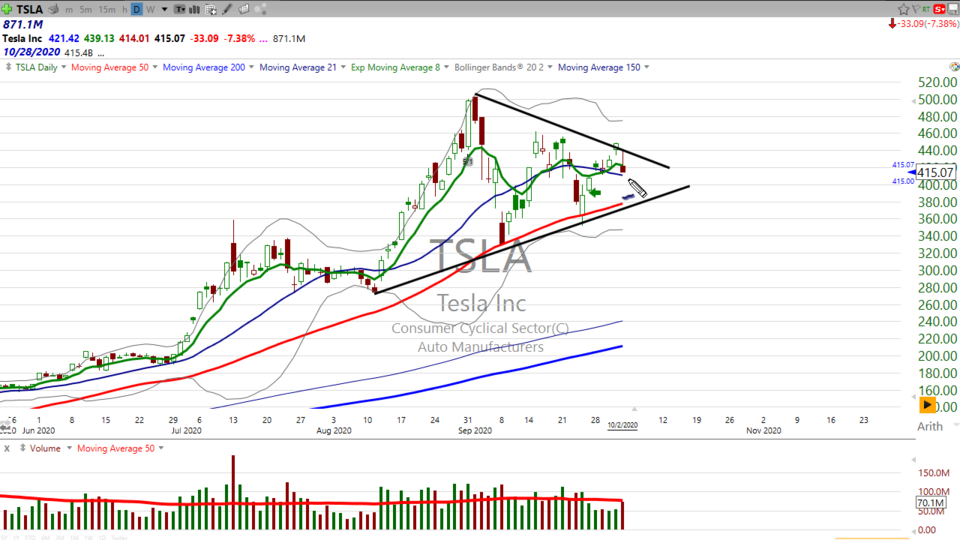Click the color palette icon at legend right
The width and height of the screenshot is (960, 540).
954,67
